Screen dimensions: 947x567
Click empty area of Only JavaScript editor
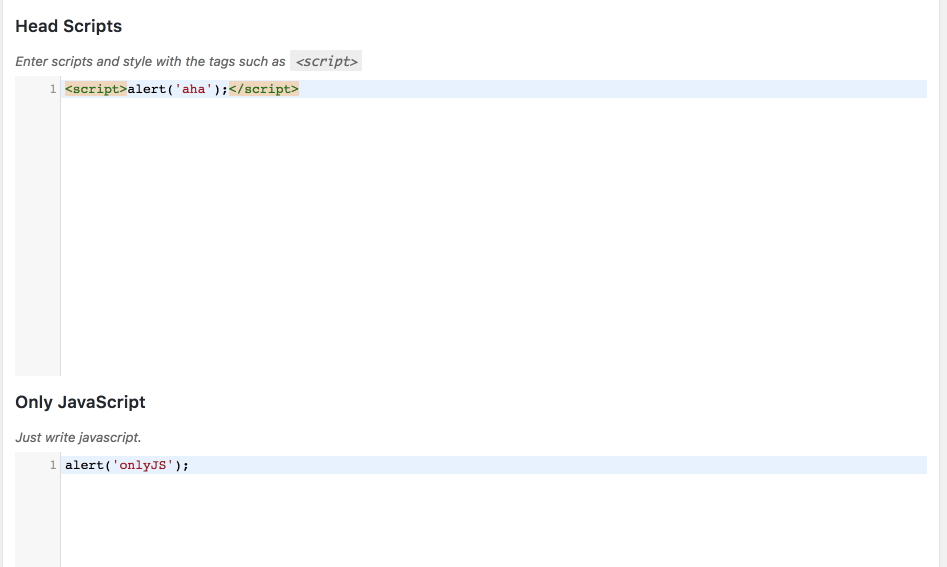coord(493,521)
